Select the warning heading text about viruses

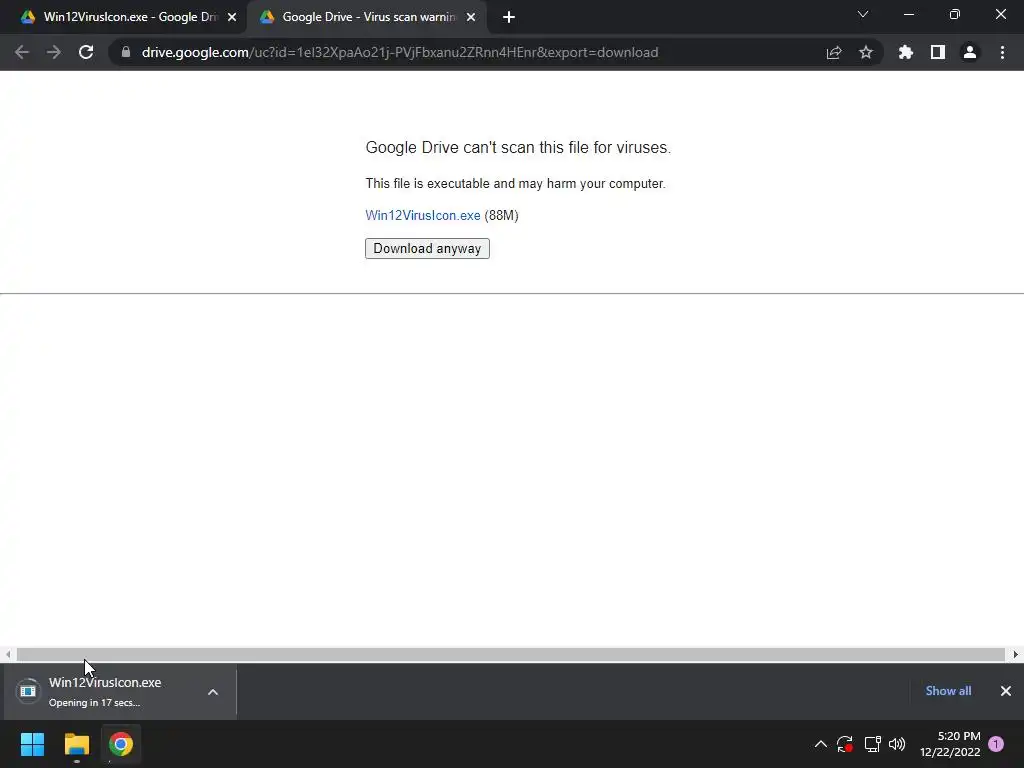click(518, 148)
